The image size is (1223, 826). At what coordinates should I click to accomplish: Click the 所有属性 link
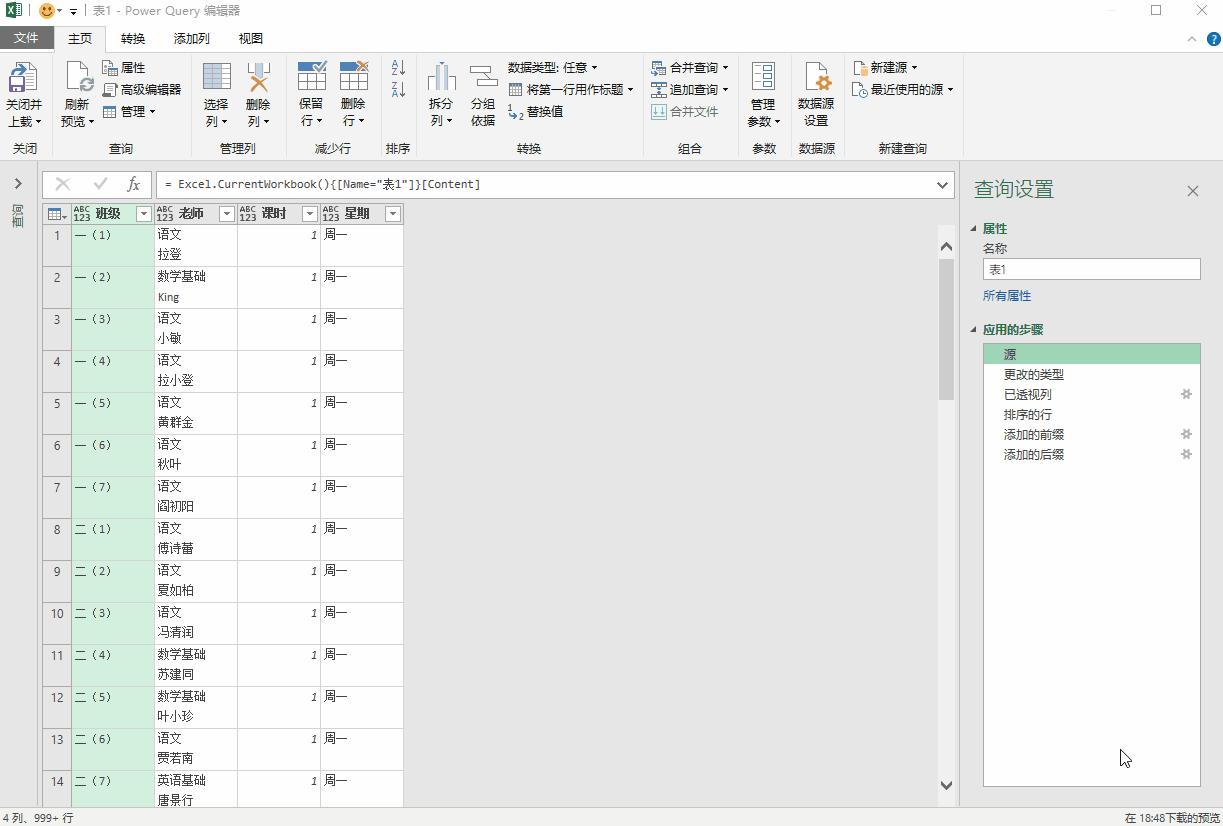[1006, 296]
